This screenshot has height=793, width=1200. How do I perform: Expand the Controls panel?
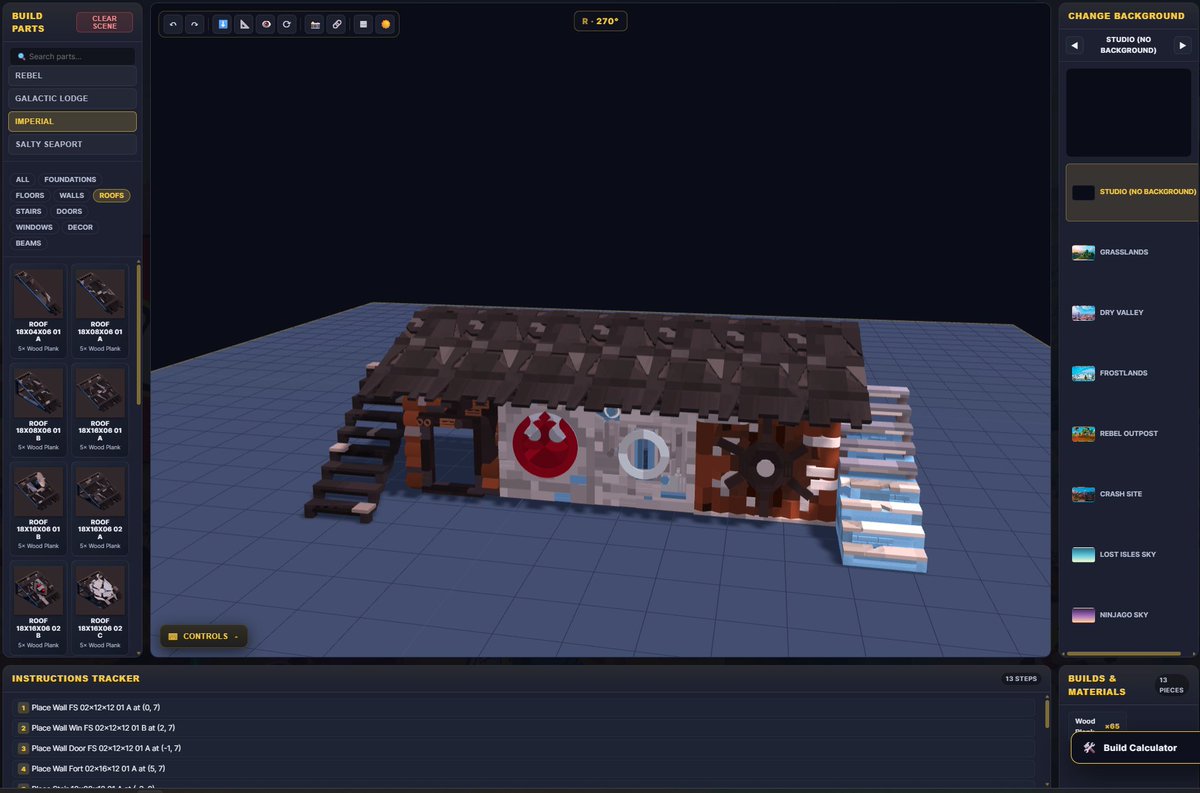tap(204, 636)
